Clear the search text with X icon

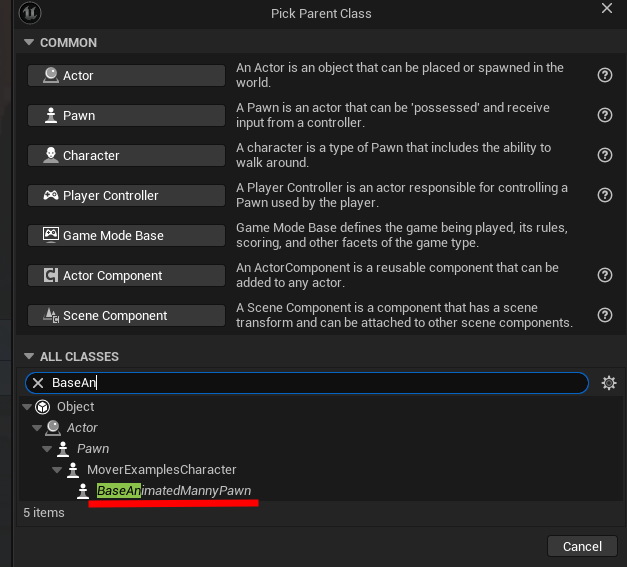click(38, 383)
